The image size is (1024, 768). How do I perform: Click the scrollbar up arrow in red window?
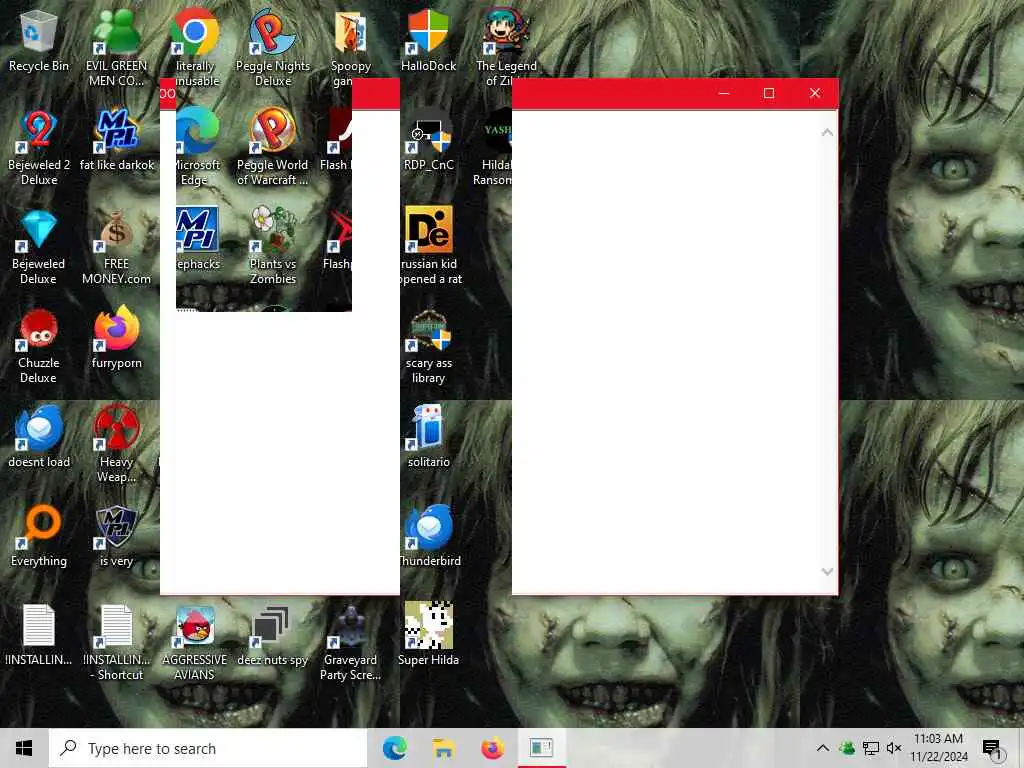coord(827,133)
